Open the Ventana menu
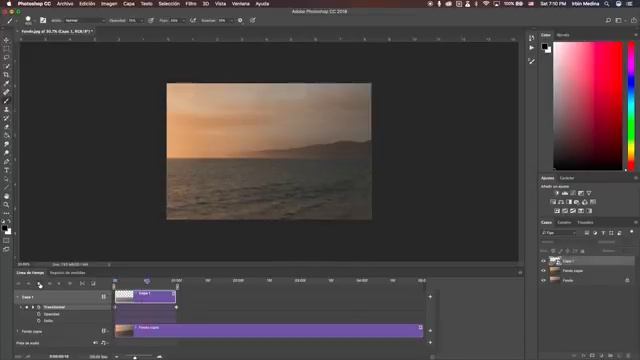The image size is (640, 360). point(241,4)
